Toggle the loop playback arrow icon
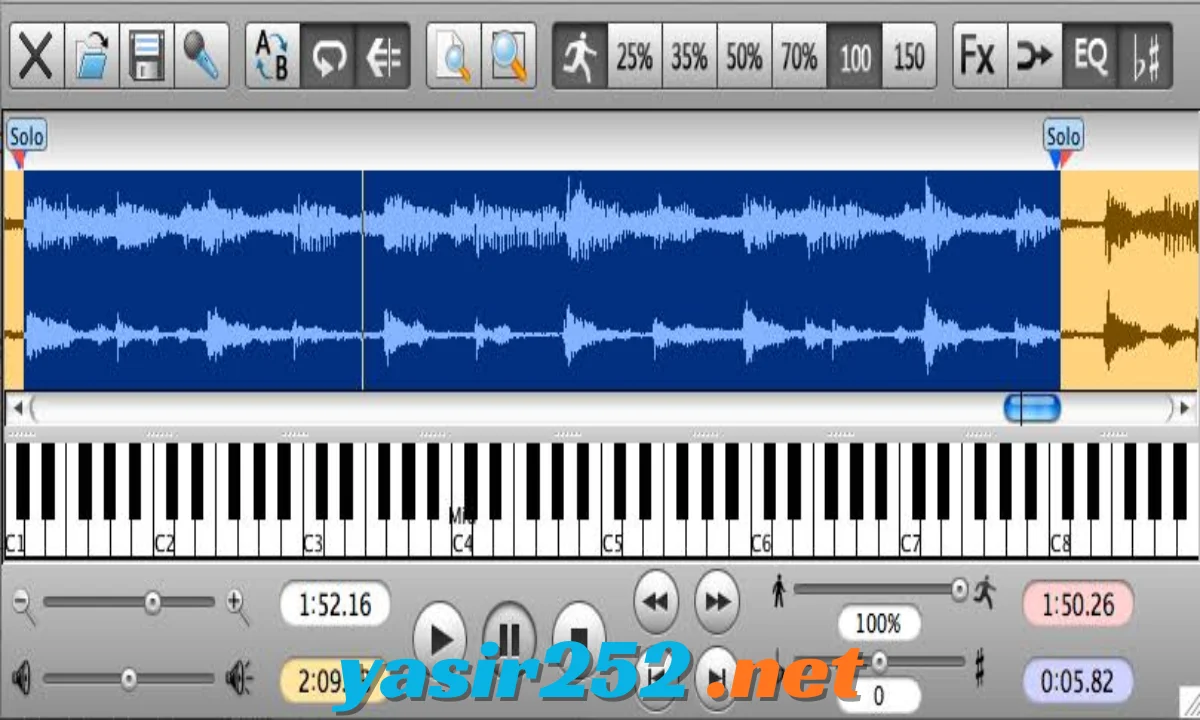Screen dimensions: 1200x720 328,57
